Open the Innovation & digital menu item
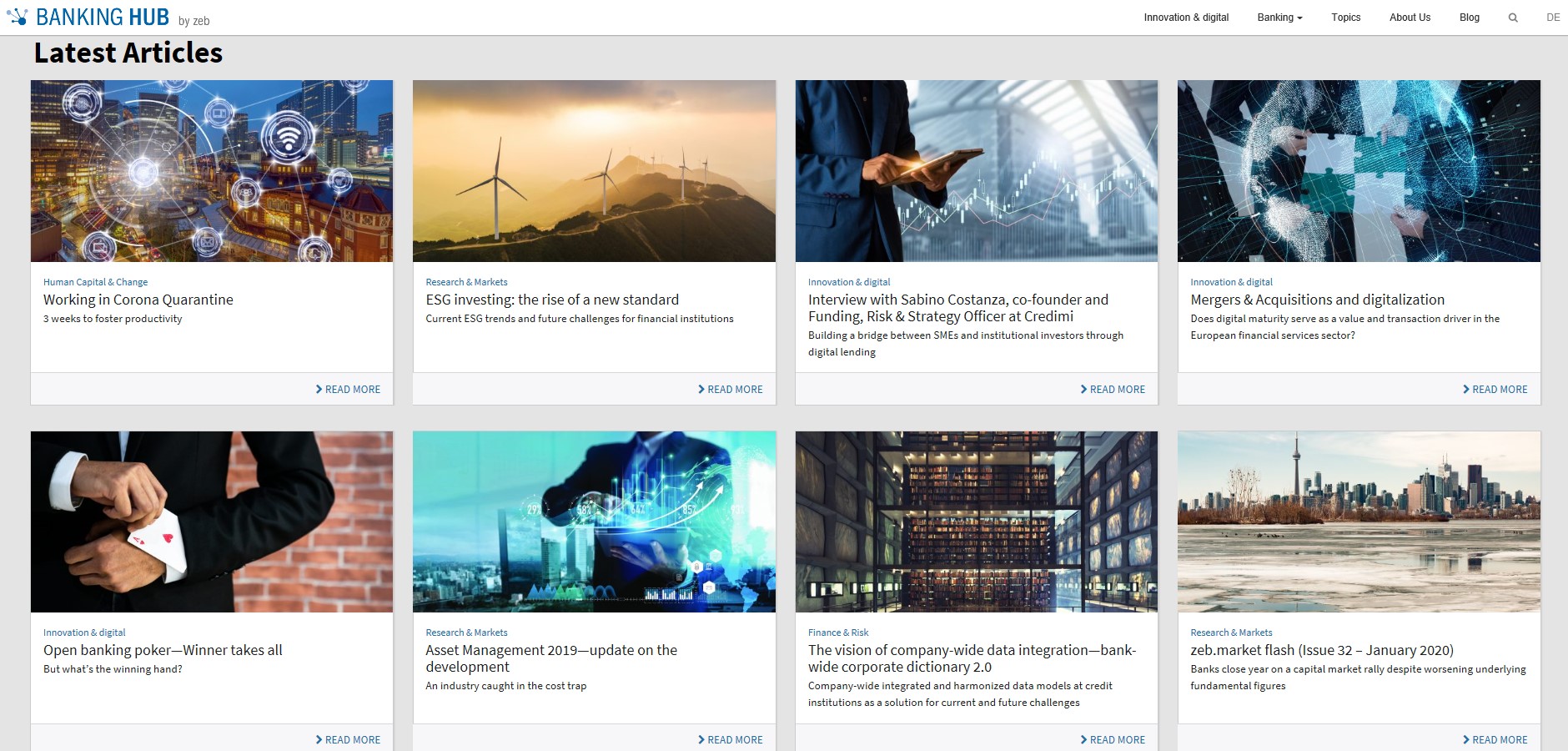The height and width of the screenshot is (751, 1568). [1186, 18]
